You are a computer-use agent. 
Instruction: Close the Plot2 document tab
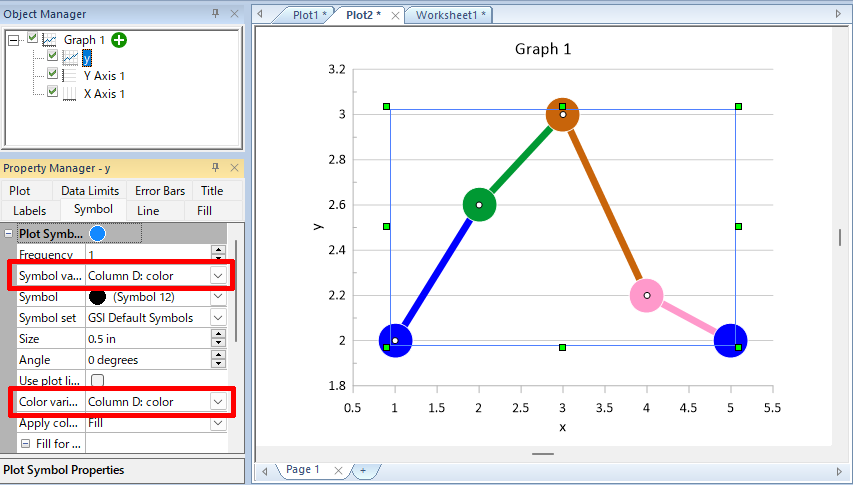point(396,15)
